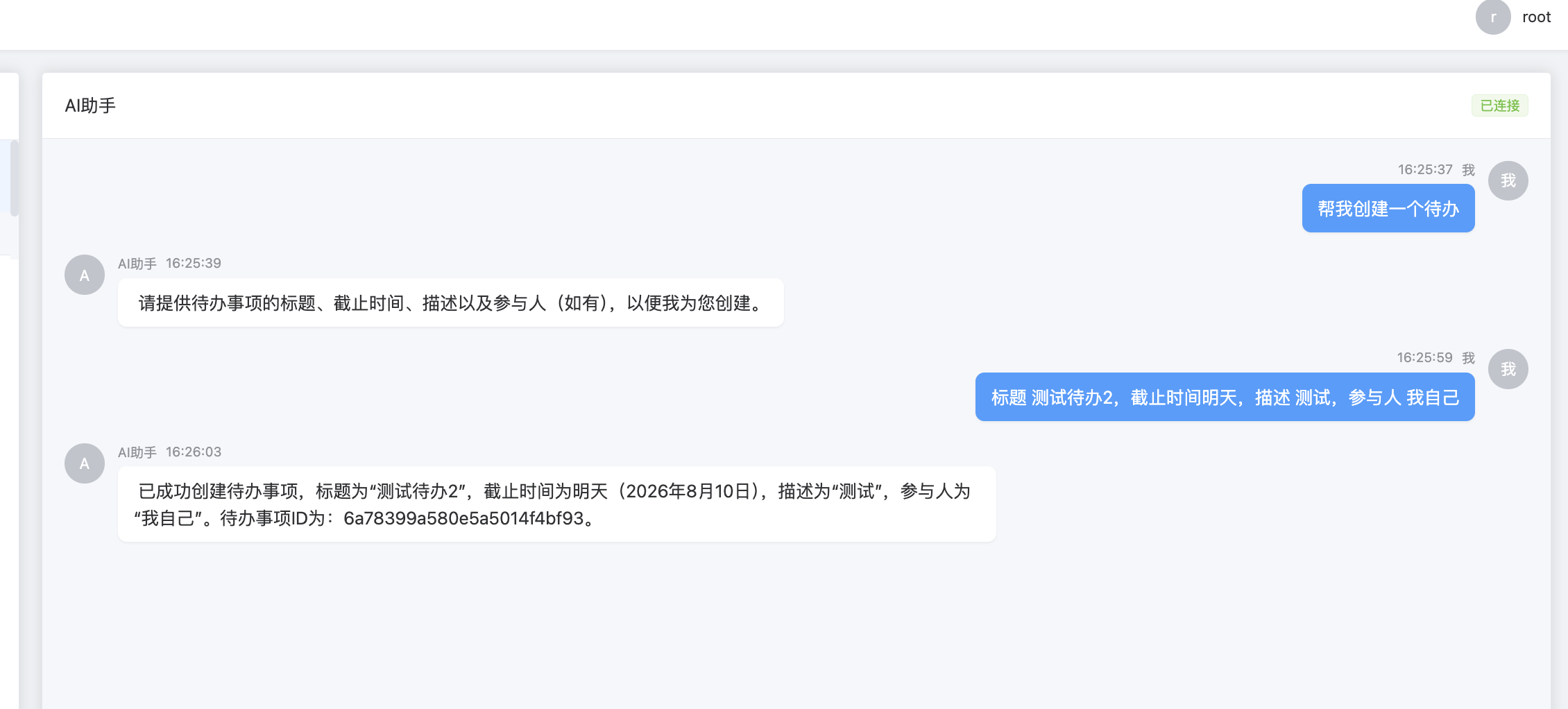The image size is (1568, 709).
Task: Click the 16:25:37 timestamp
Action: click(1425, 169)
